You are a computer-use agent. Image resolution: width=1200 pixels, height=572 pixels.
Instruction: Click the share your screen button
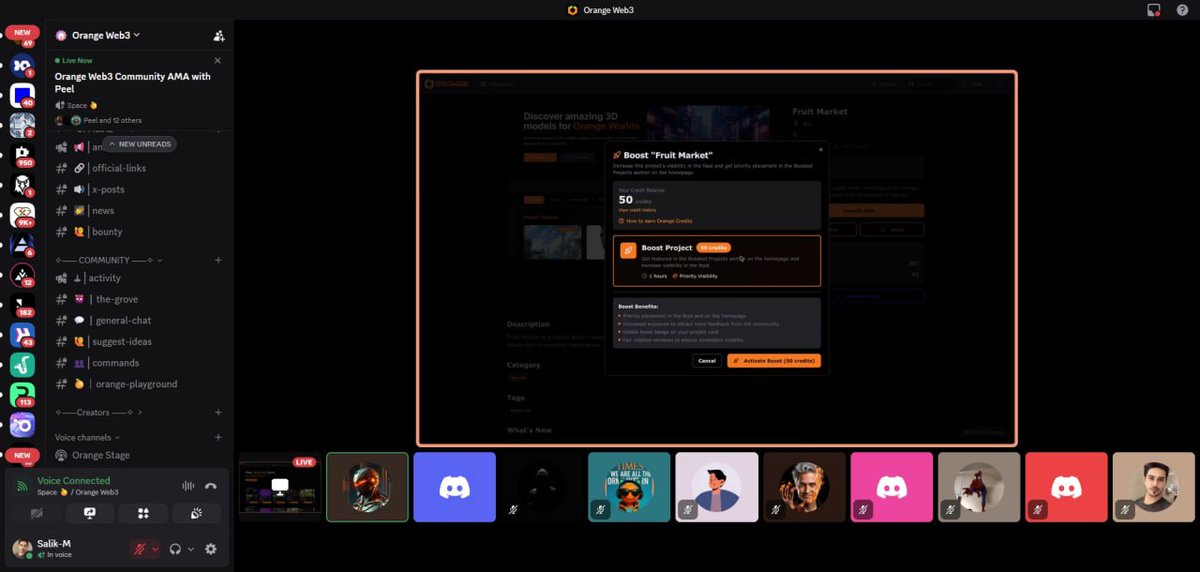89,513
